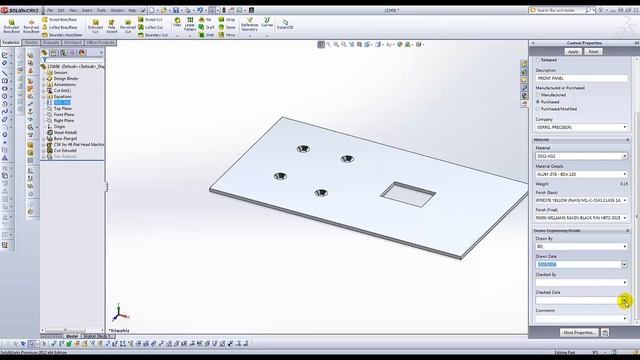Screen dimensions: 640x360
Task: Use the Dome feature
Action: point(227,27)
